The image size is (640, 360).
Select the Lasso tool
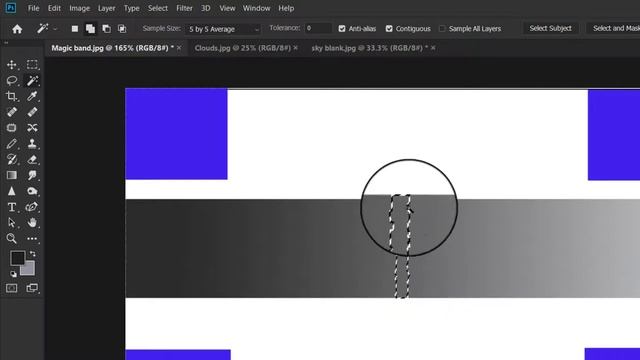click(x=11, y=80)
